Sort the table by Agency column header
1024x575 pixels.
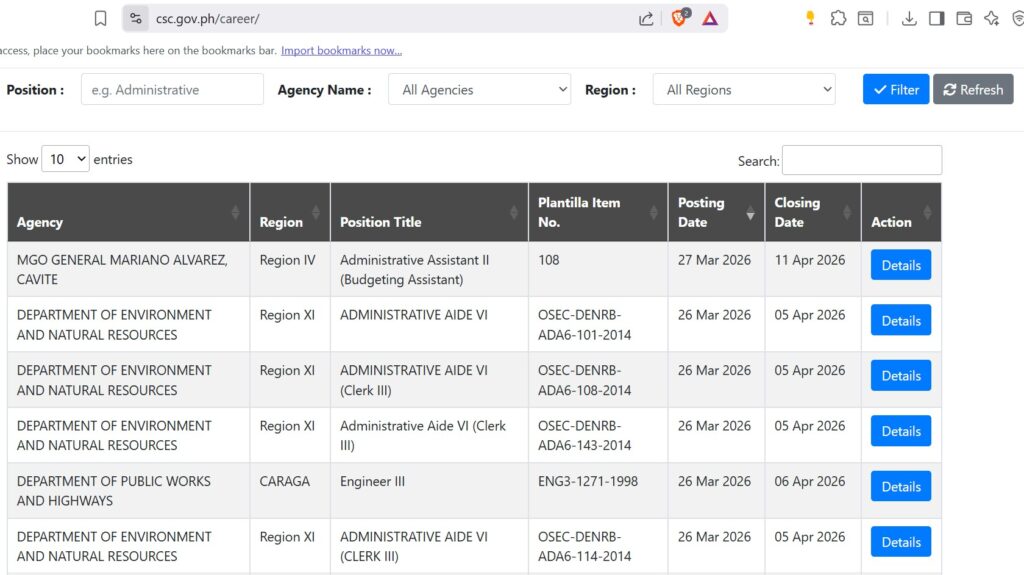[128, 212]
